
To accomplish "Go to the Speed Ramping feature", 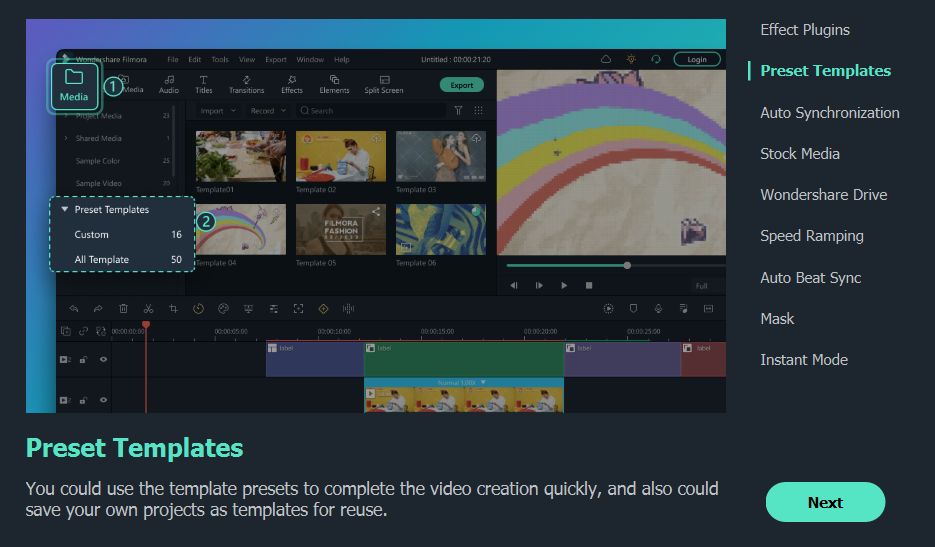I will pos(812,236).
